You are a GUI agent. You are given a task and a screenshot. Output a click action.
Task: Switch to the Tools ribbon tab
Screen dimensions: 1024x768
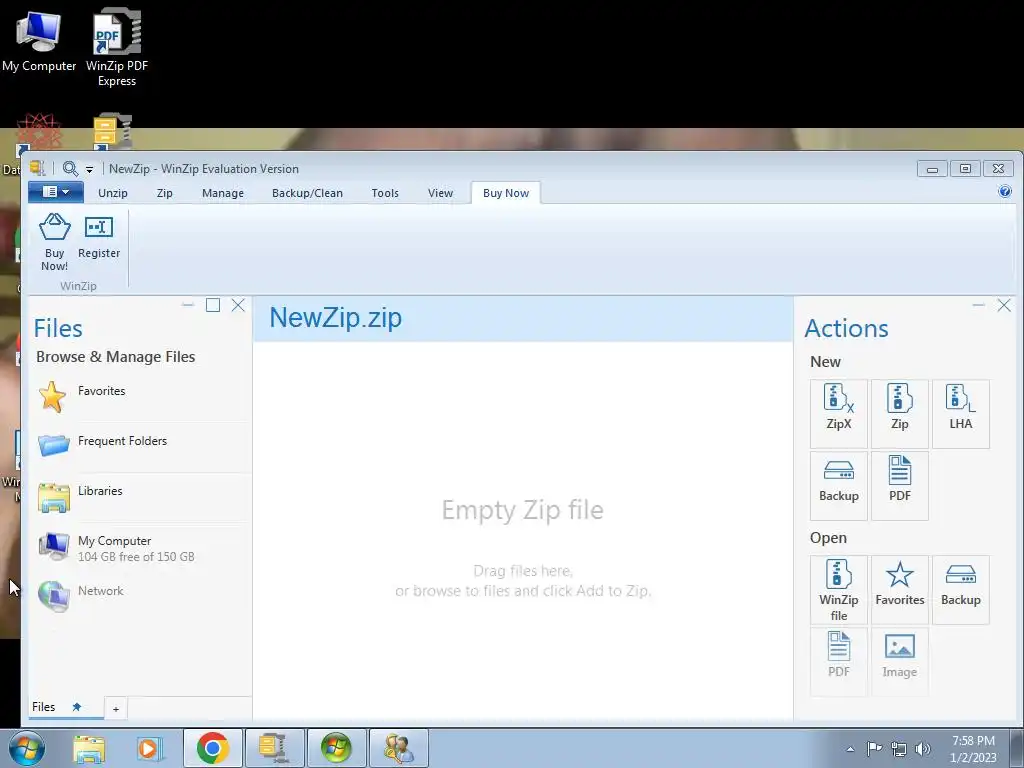pyautogui.click(x=385, y=193)
